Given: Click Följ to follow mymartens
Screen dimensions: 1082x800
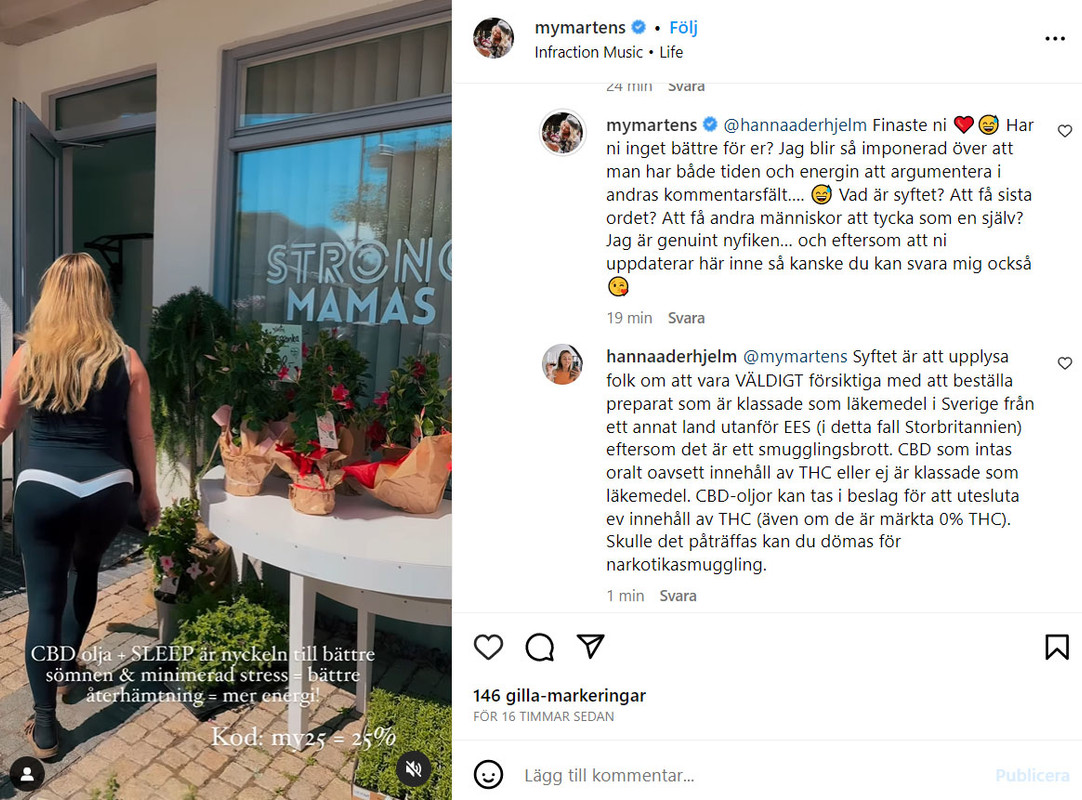Looking at the screenshot, I should (x=683, y=28).
